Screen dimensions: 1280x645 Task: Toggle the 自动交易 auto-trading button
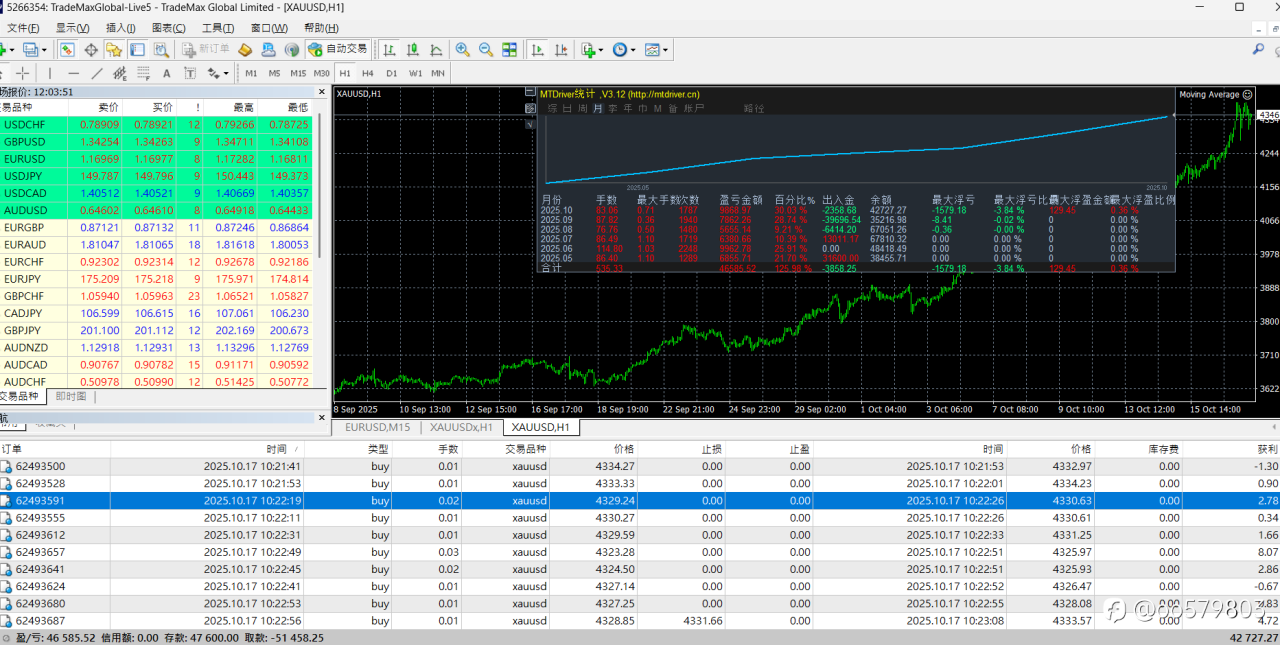coord(338,49)
